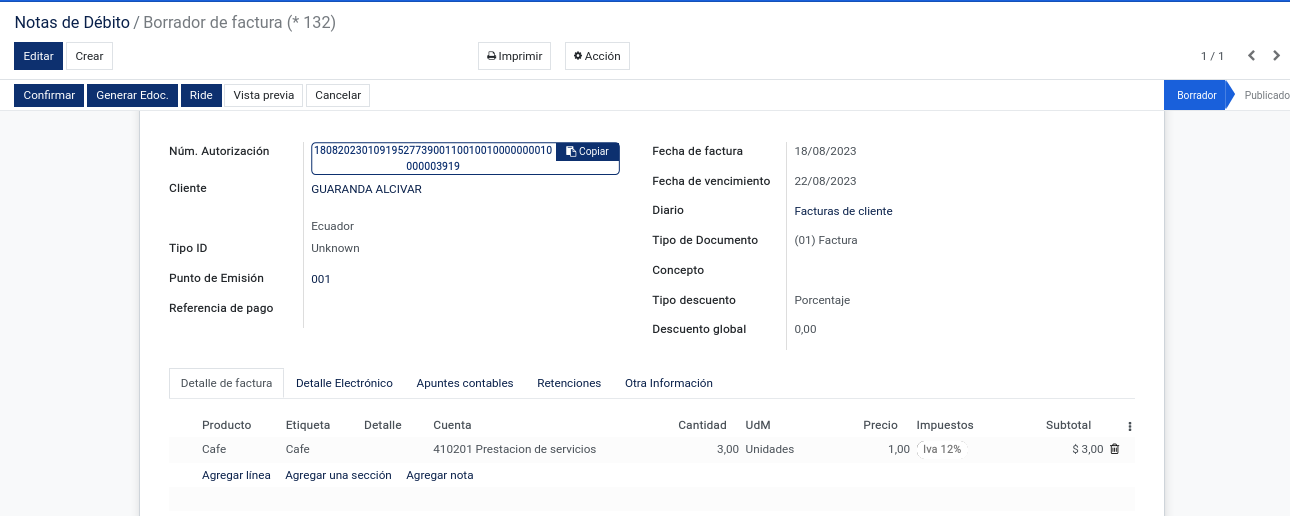Click the Iva 12% tax tag
The height and width of the screenshot is (516, 1290).
(x=941, y=449)
